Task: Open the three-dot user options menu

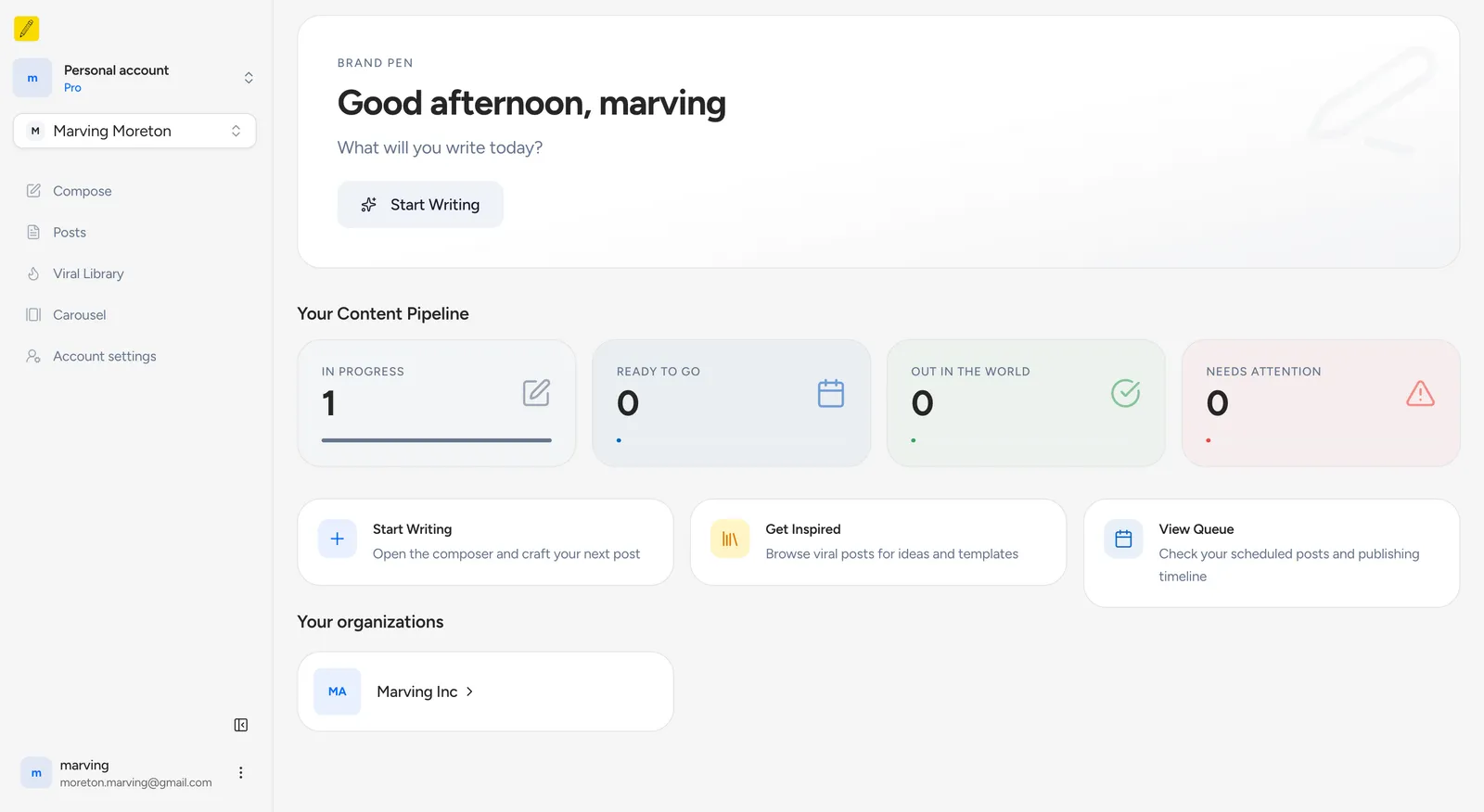Action: (x=241, y=773)
